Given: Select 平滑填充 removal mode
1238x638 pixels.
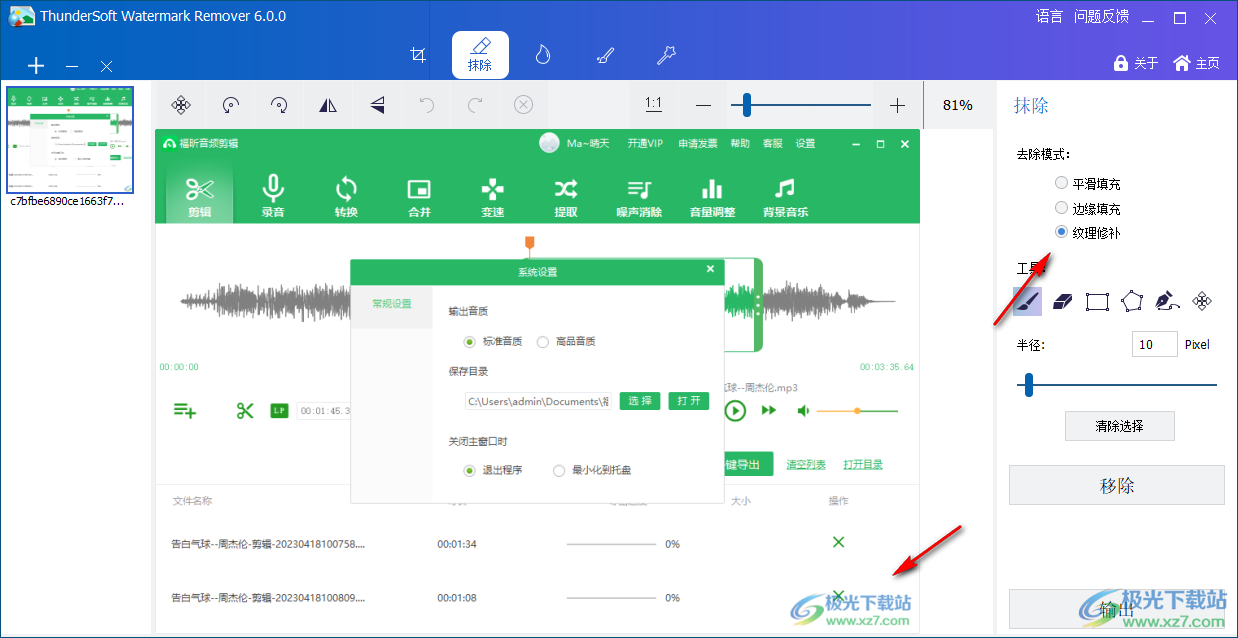Looking at the screenshot, I should (x=1088, y=184).
